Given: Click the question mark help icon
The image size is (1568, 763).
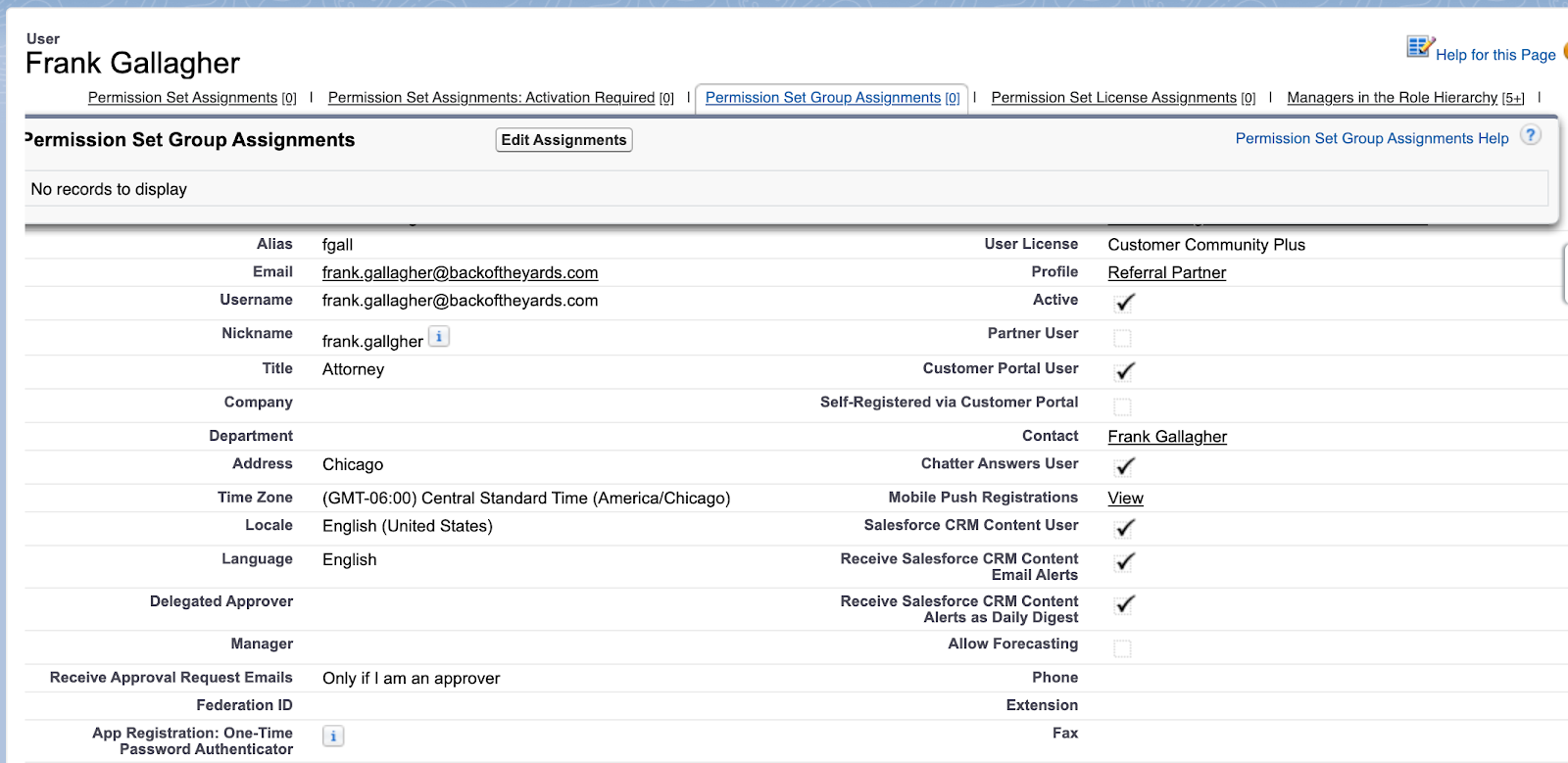Looking at the screenshot, I should tap(1531, 135).
